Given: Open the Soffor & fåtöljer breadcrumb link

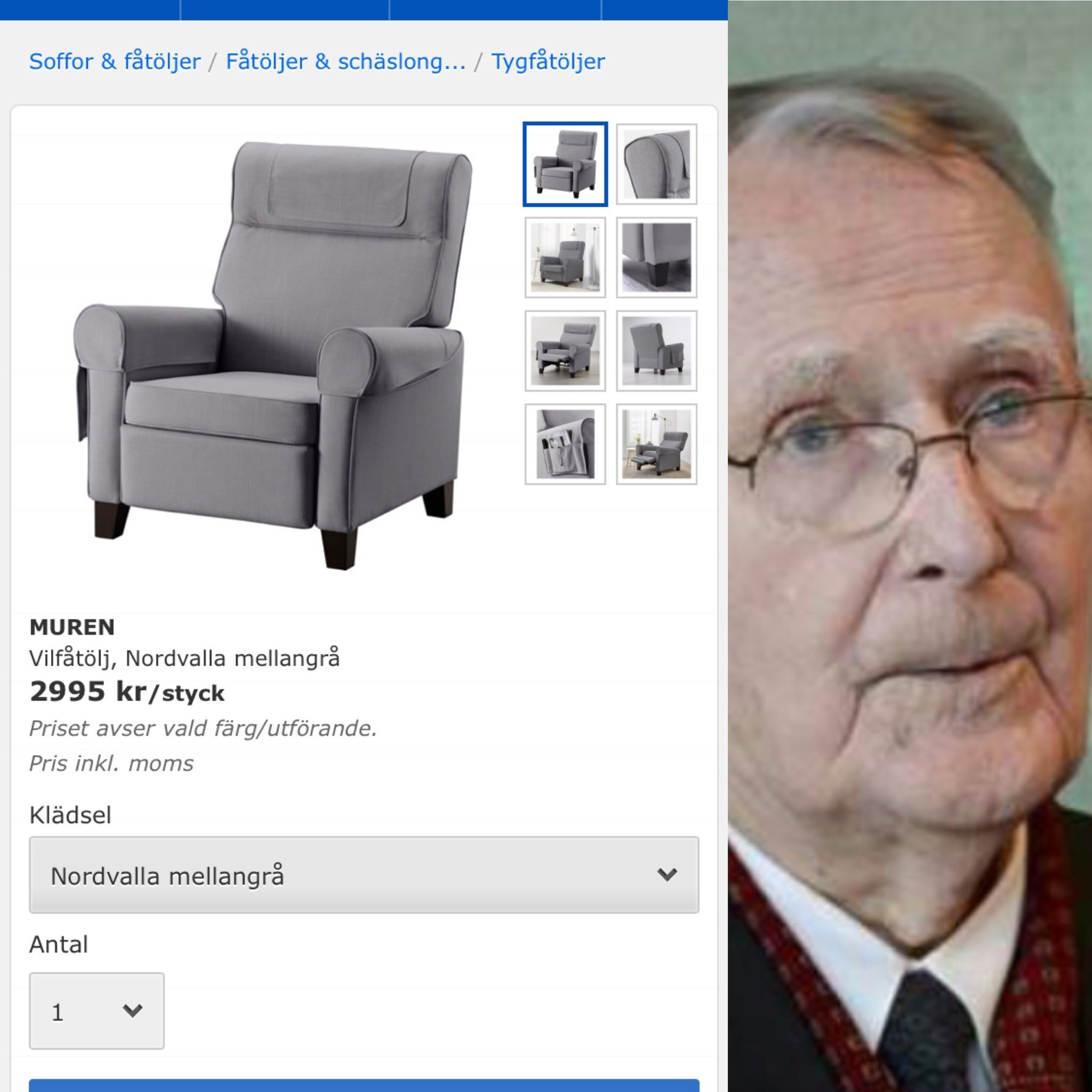Looking at the screenshot, I should 115,62.
